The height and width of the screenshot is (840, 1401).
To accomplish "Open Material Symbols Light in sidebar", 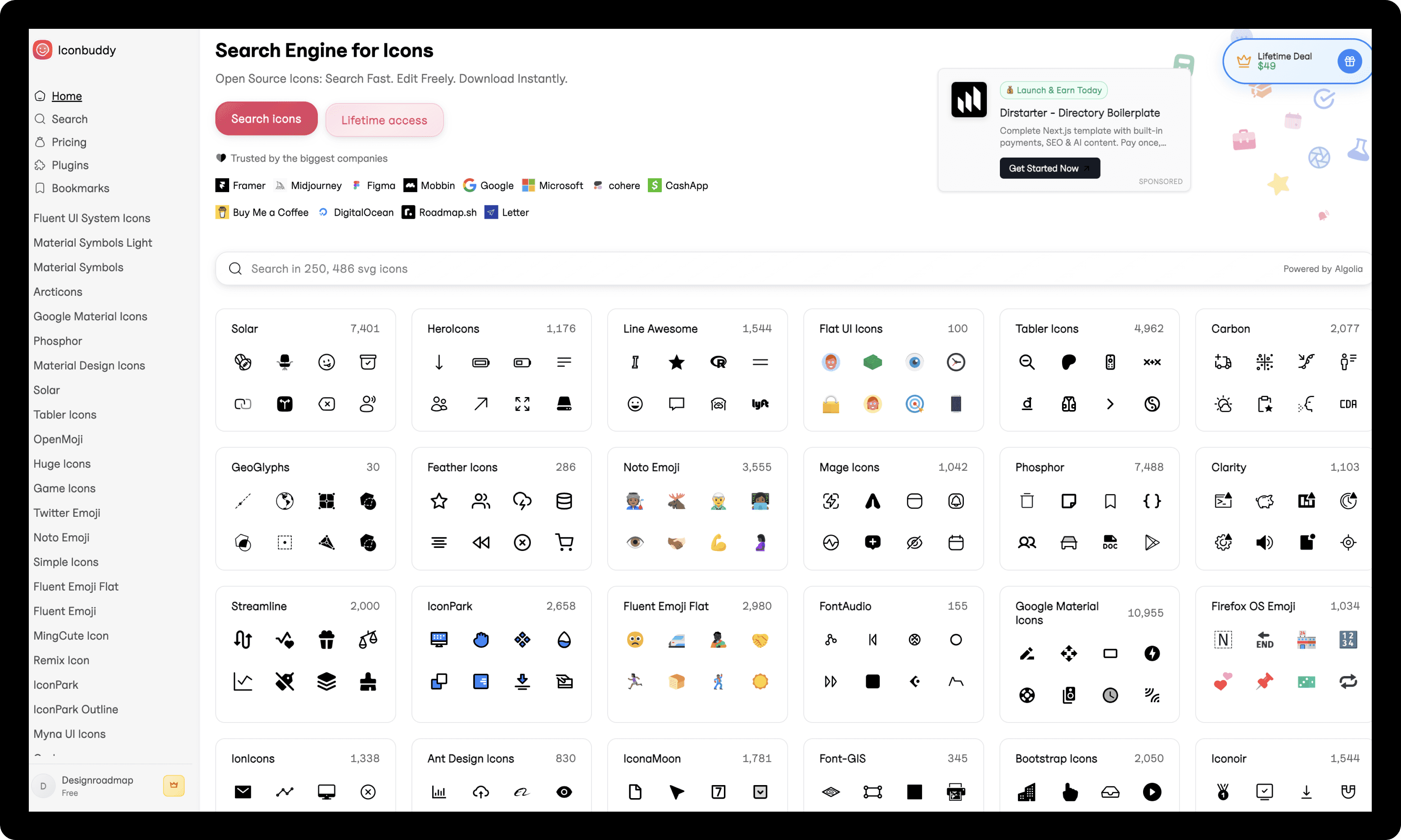I will pos(92,242).
